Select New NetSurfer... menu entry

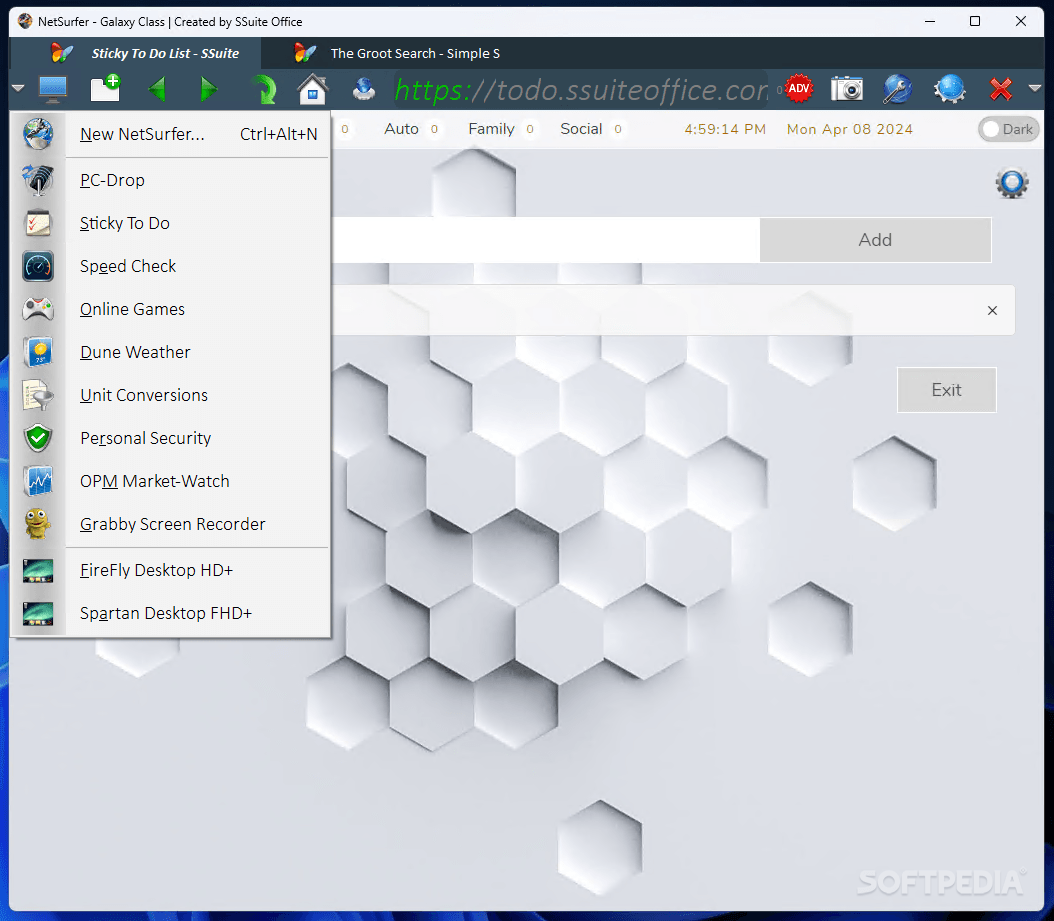(x=171, y=134)
